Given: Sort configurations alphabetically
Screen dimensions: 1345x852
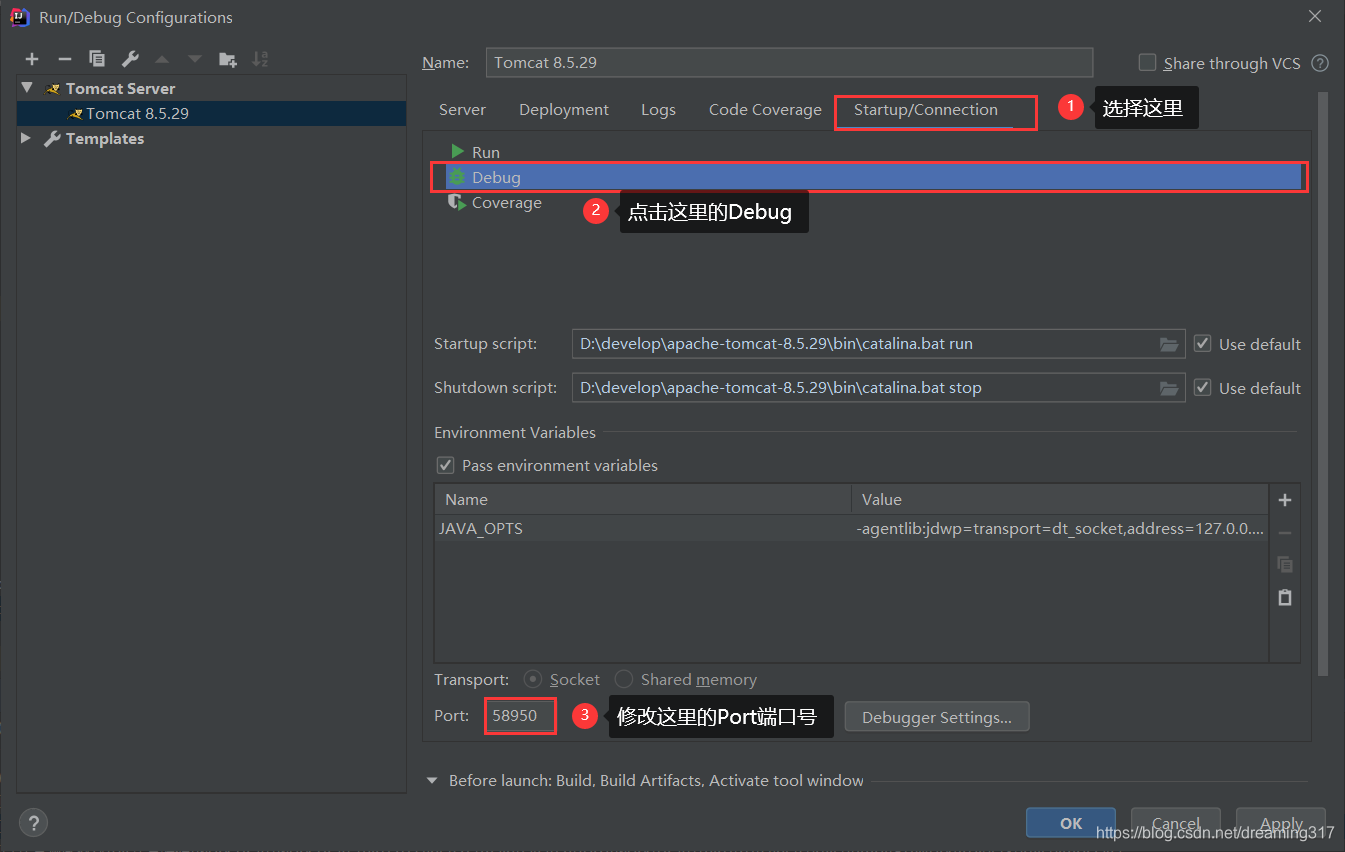Looking at the screenshot, I should pos(260,59).
